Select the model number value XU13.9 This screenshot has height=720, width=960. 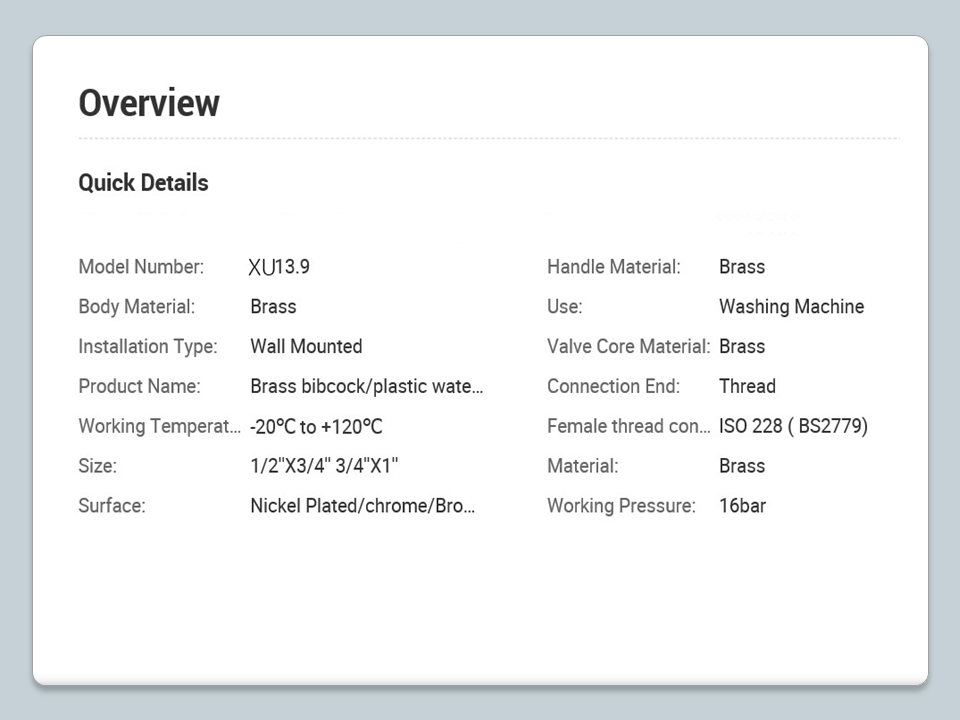[279, 267]
